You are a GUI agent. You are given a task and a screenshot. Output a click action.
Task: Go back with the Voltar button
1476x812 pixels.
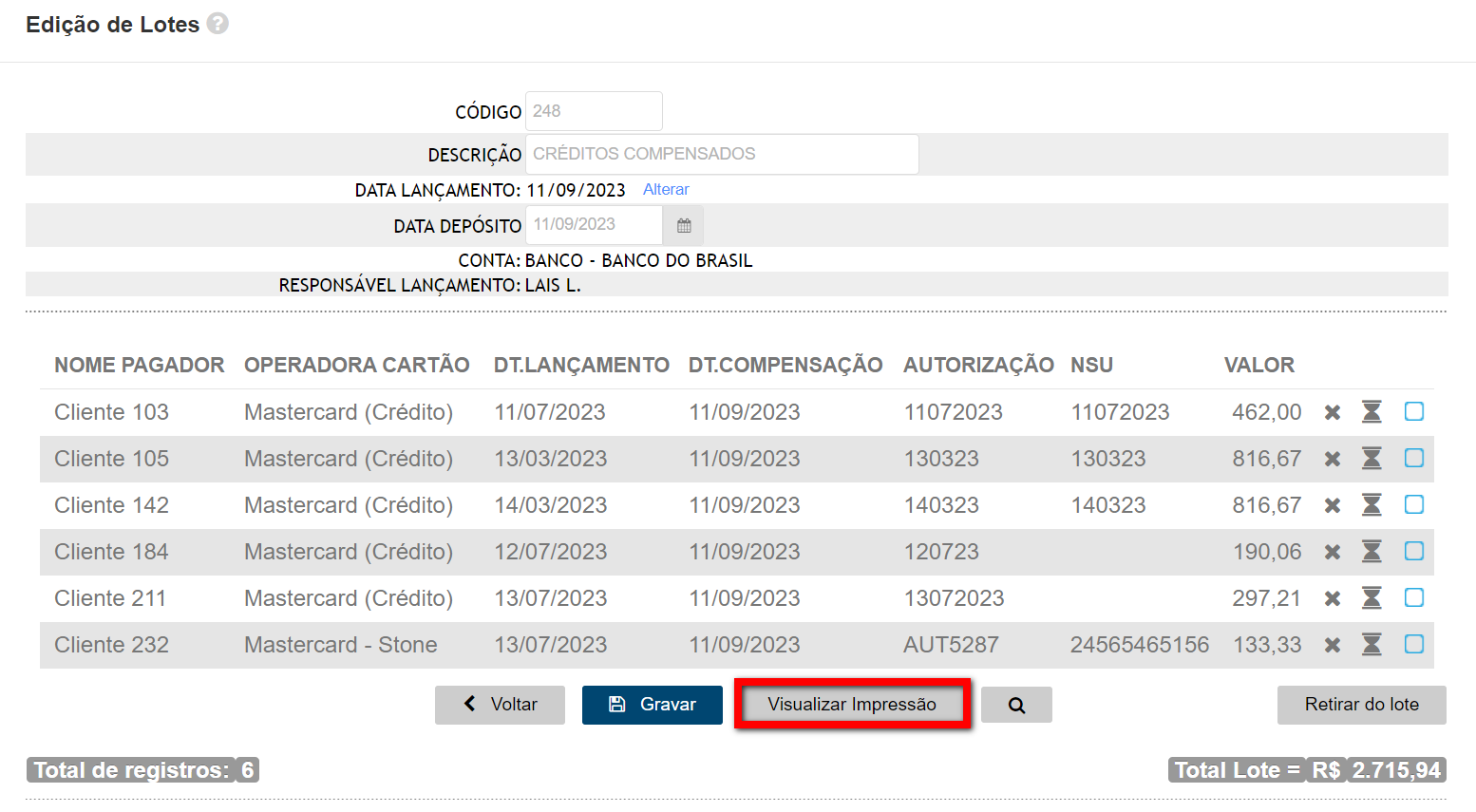500,705
